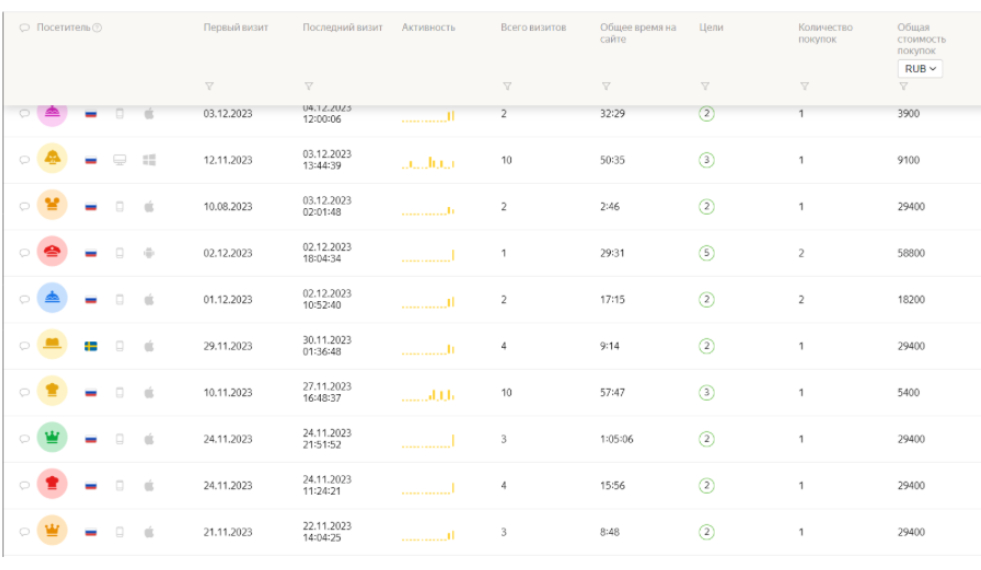
Task: Click goals badge 3 in the 12.11.2023 row
Action: (706, 160)
